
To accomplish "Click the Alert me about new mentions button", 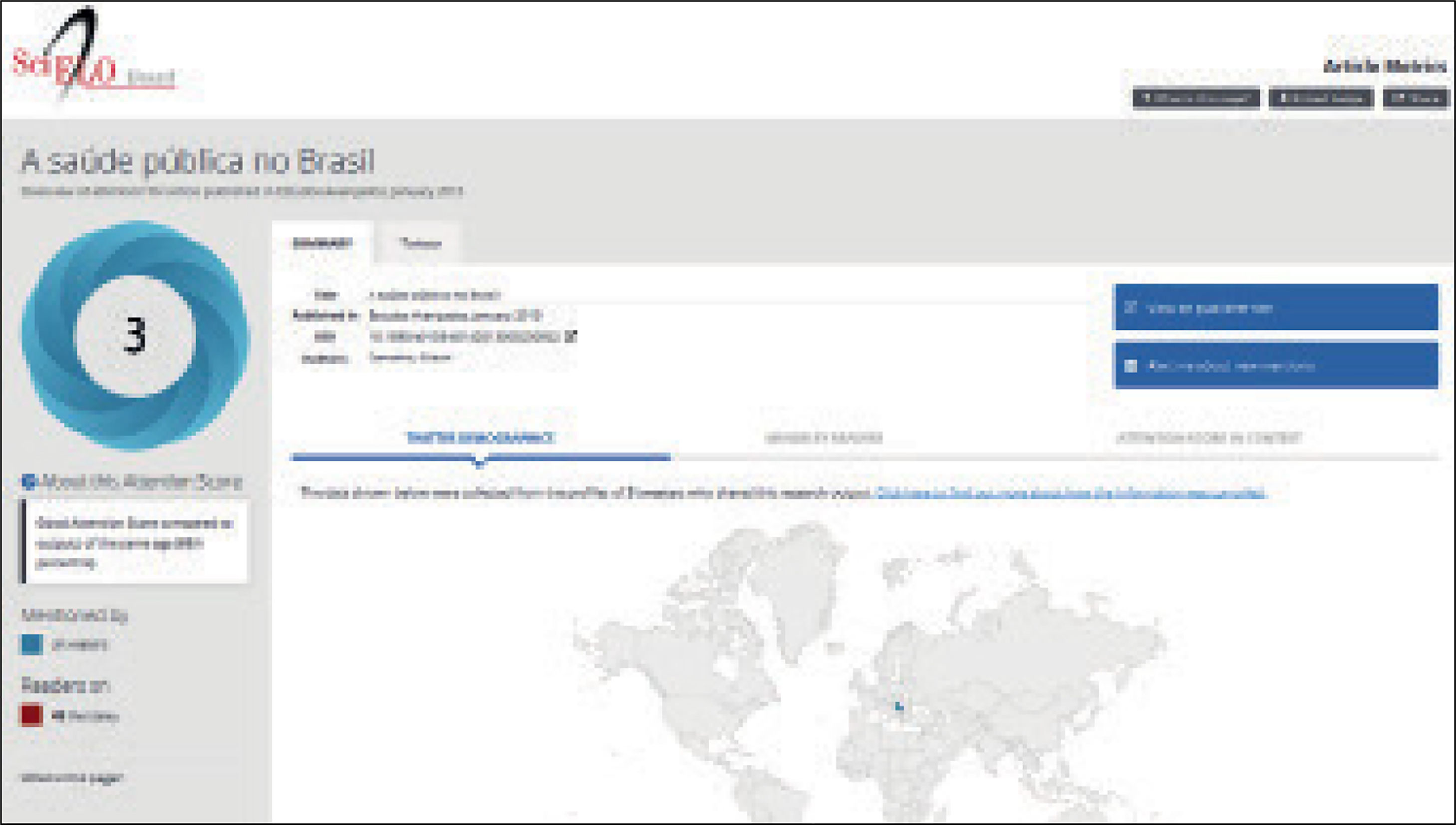I will [1274, 366].
